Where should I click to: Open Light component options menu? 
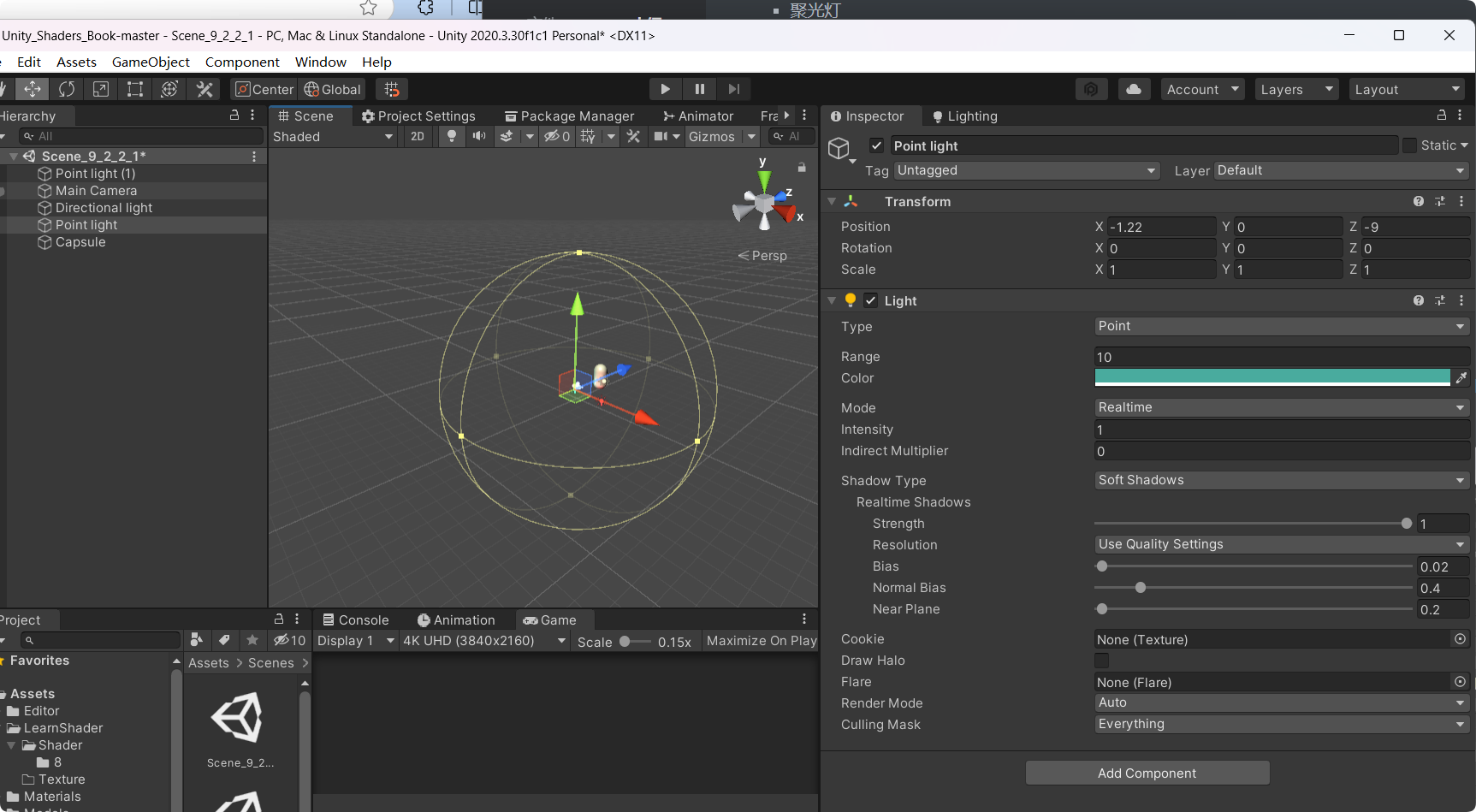[x=1461, y=300]
